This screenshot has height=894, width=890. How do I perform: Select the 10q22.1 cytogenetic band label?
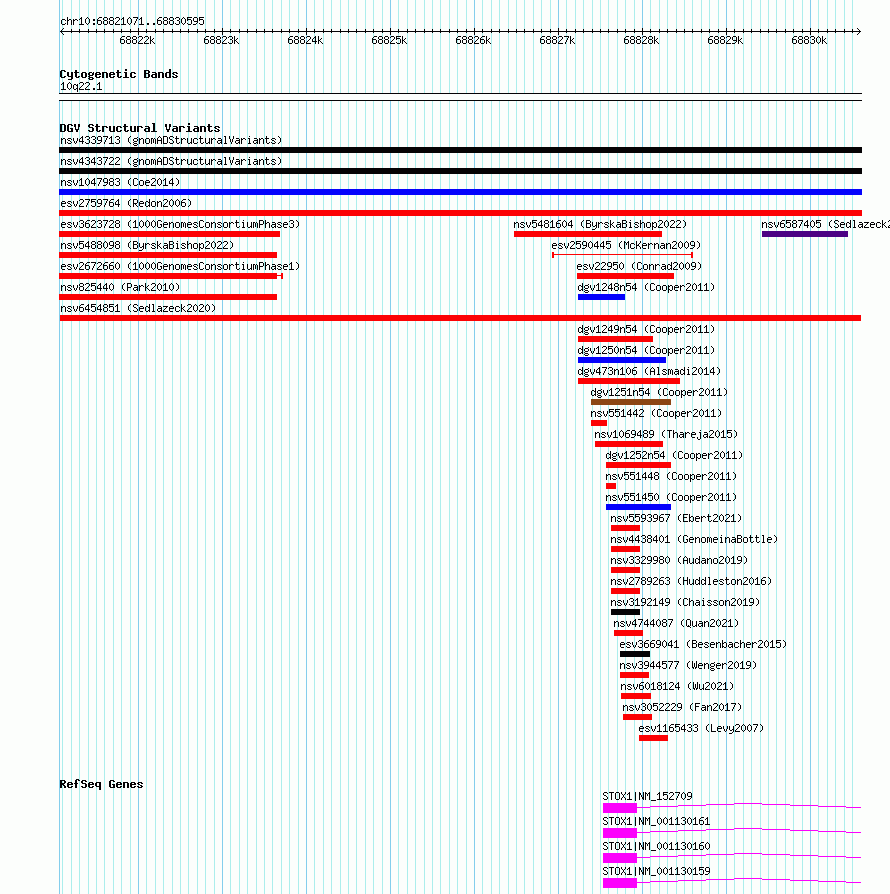click(x=81, y=87)
